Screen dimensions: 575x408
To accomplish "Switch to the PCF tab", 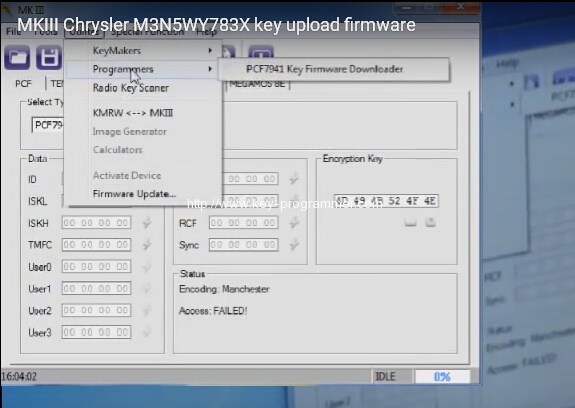I will click(x=23, y=84).
